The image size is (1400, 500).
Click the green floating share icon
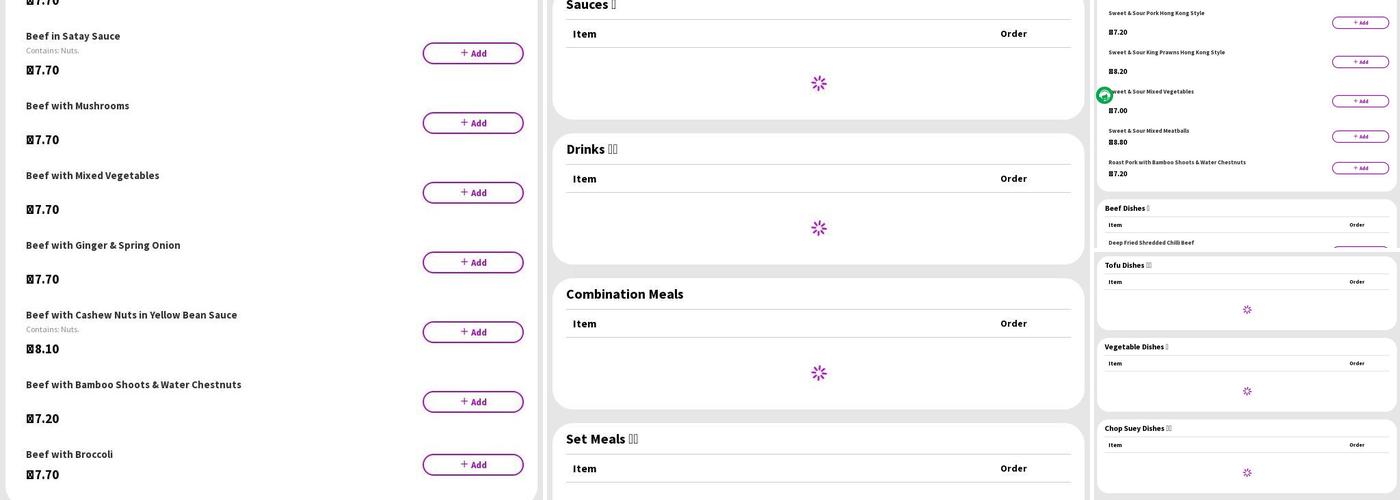point(1104,95)
